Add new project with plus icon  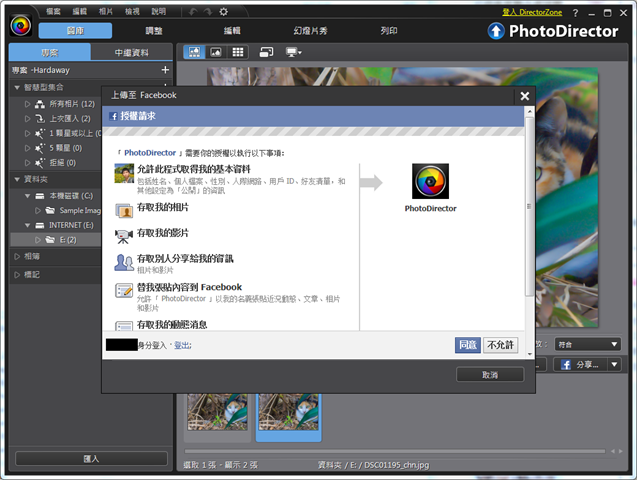[x=165, y=70]
